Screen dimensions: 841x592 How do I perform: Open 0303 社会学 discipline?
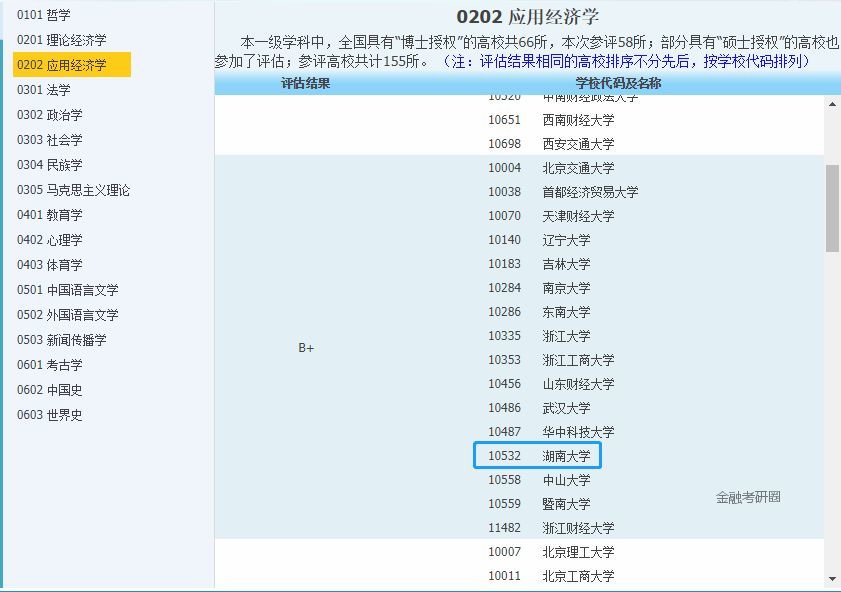pos(49,140)
